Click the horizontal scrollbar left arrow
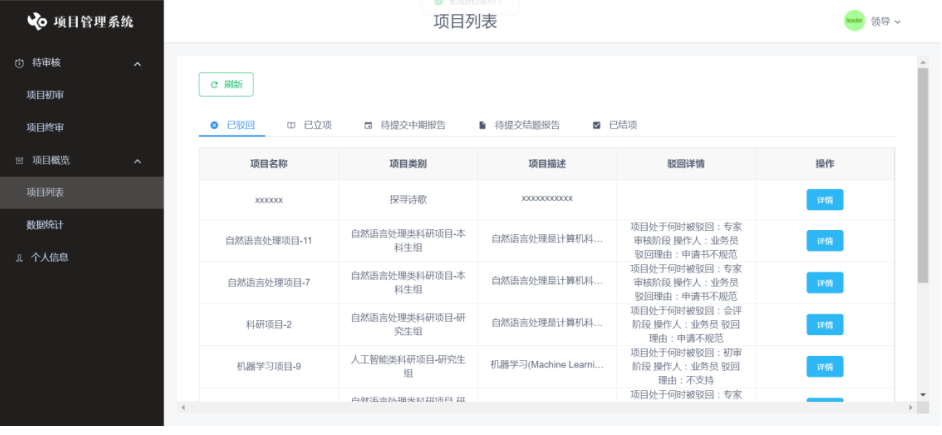 pyautogui.click(x=183, y=407)
